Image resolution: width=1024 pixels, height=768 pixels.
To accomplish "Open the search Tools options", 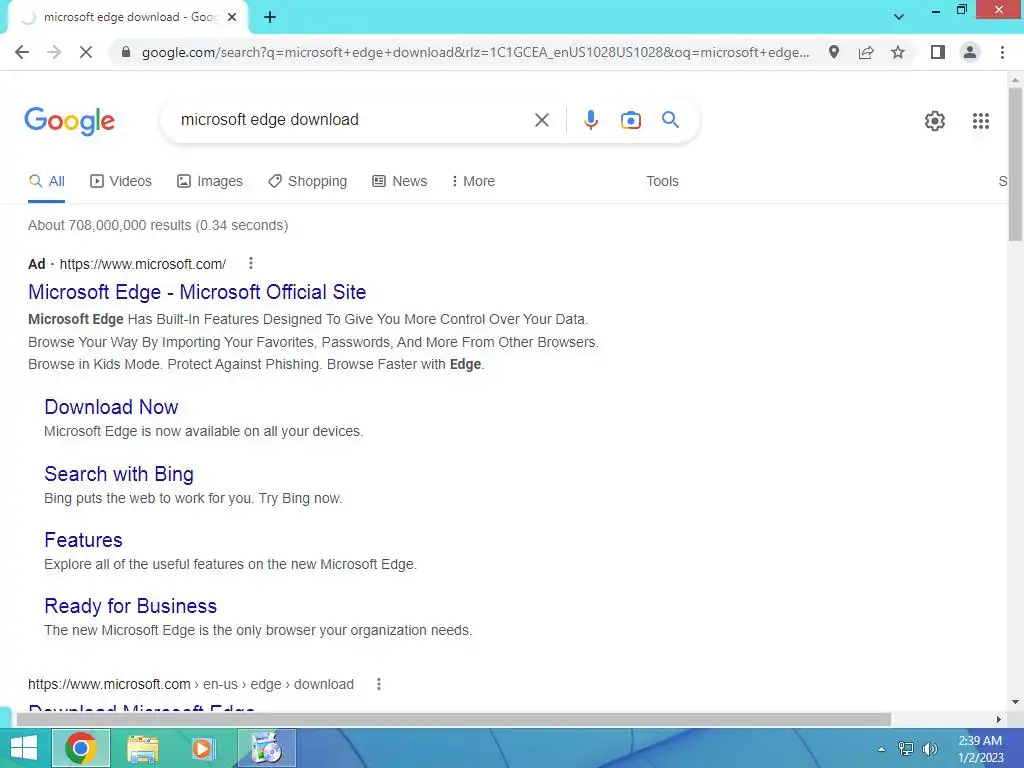I will tap(662, 182).
